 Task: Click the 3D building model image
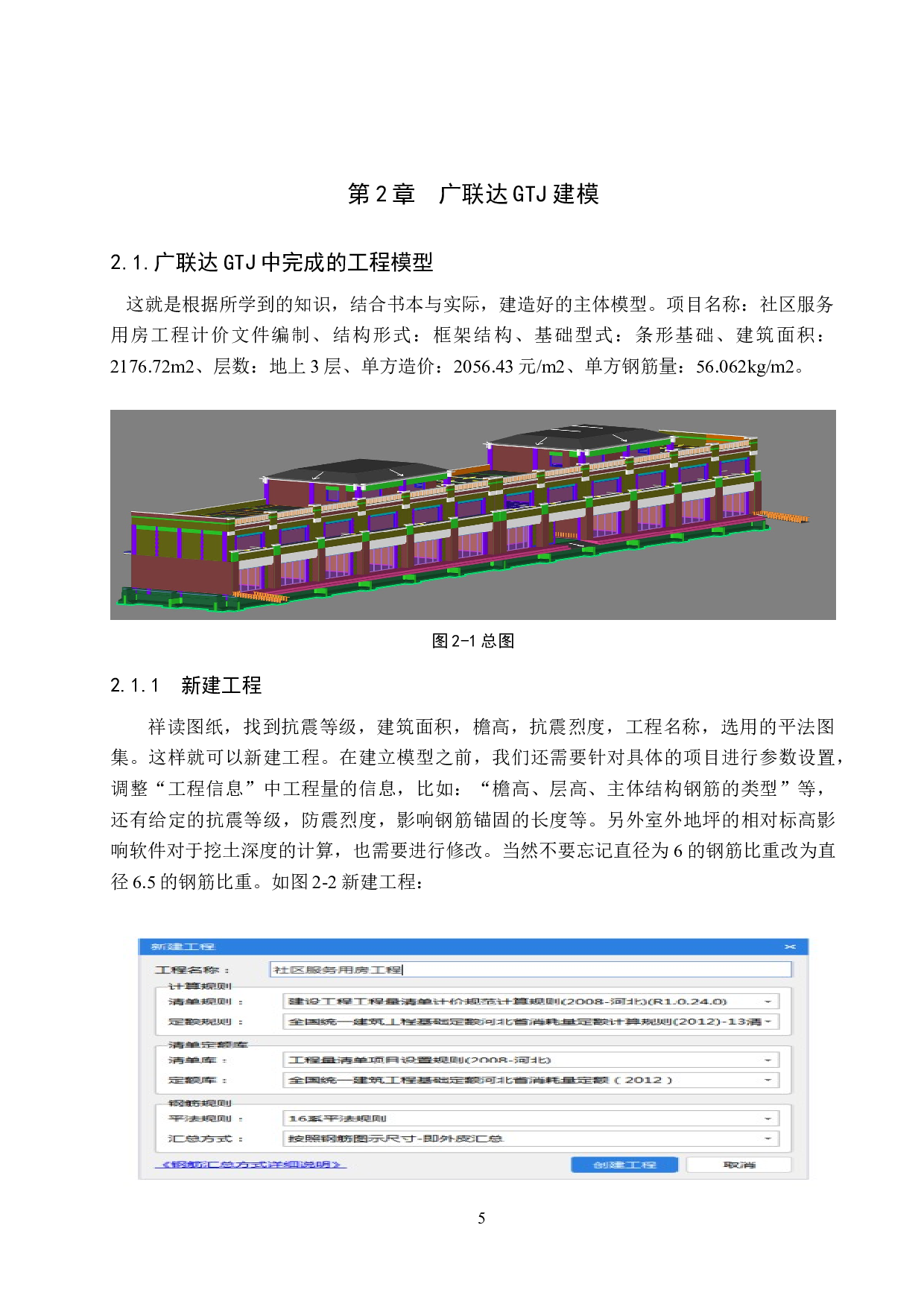pyautogui.click(x=473, y=515)
